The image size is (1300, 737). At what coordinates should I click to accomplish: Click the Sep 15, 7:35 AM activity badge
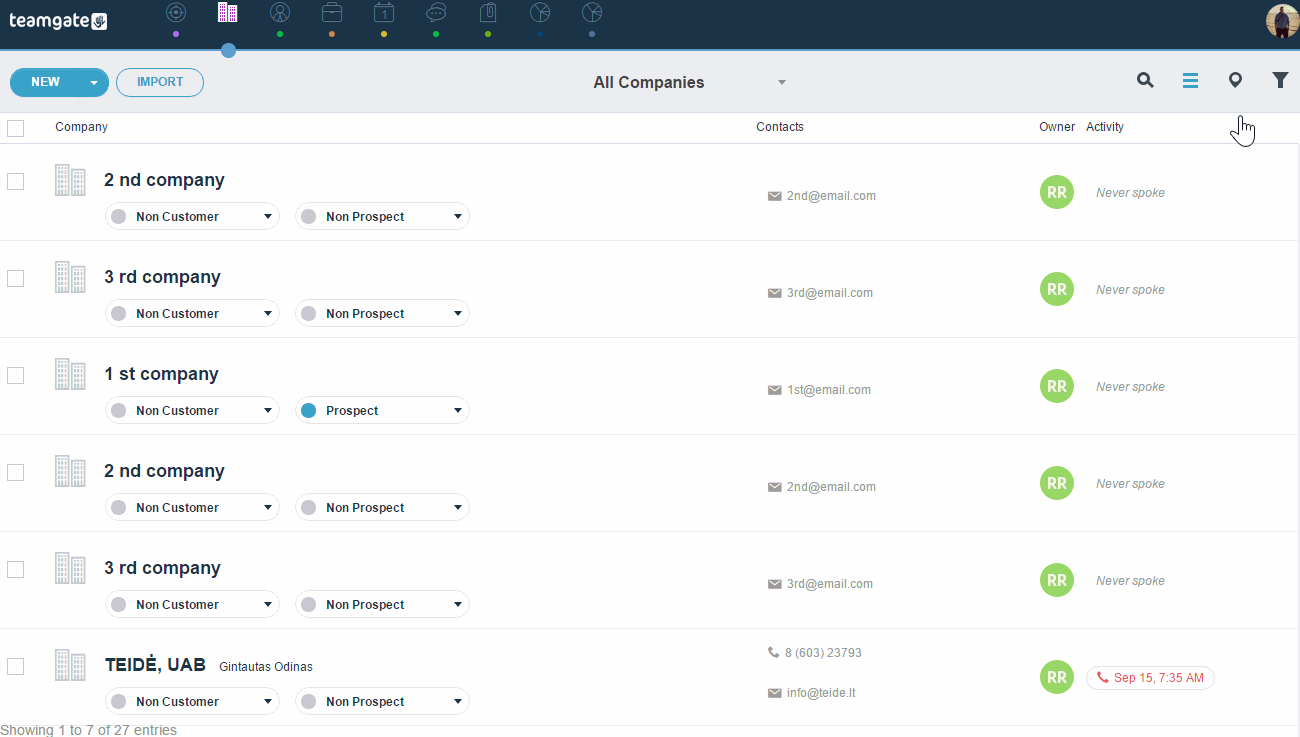[1150, 678]
